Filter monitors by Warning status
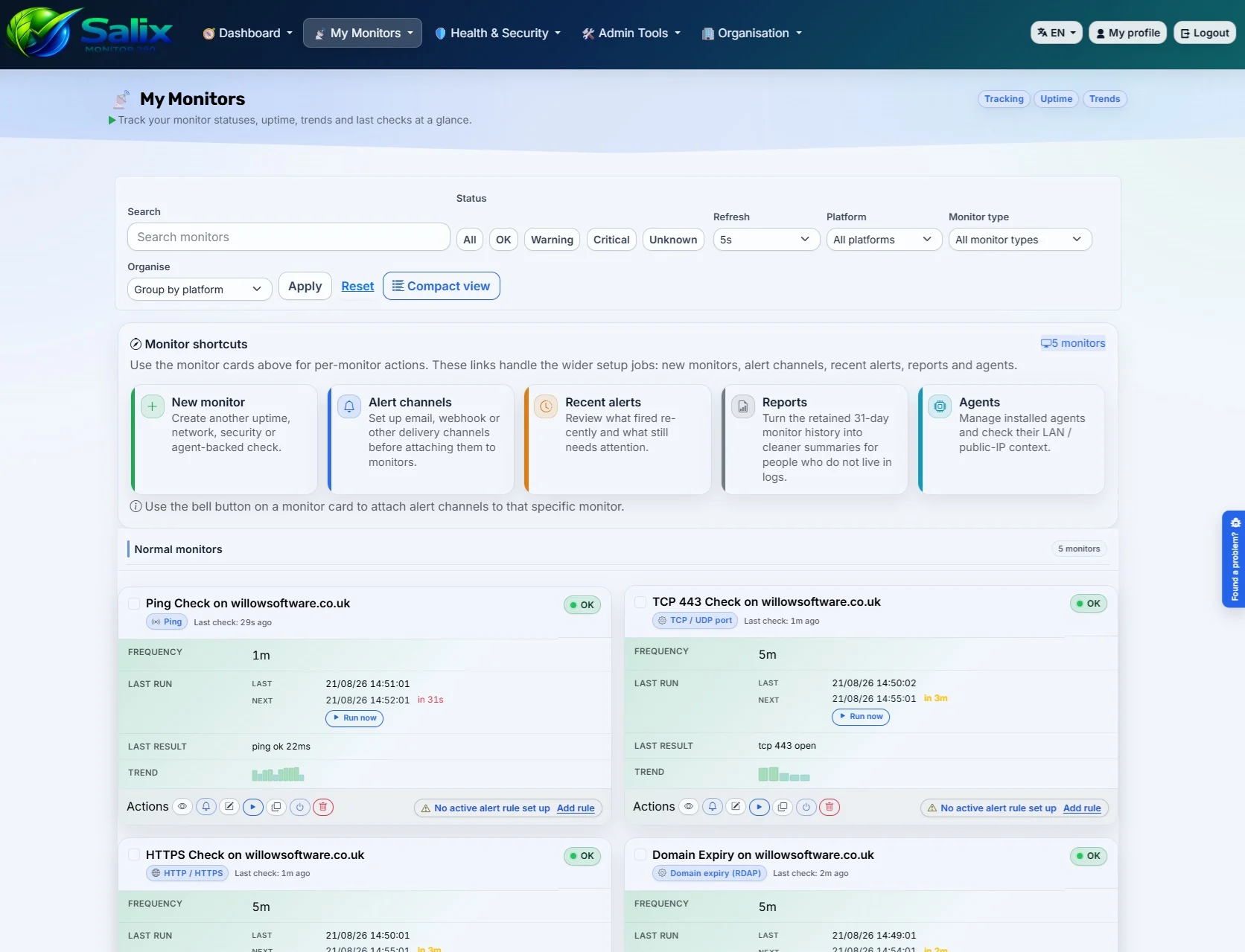The image size is (1245, 952). click(x=552, y=240)
